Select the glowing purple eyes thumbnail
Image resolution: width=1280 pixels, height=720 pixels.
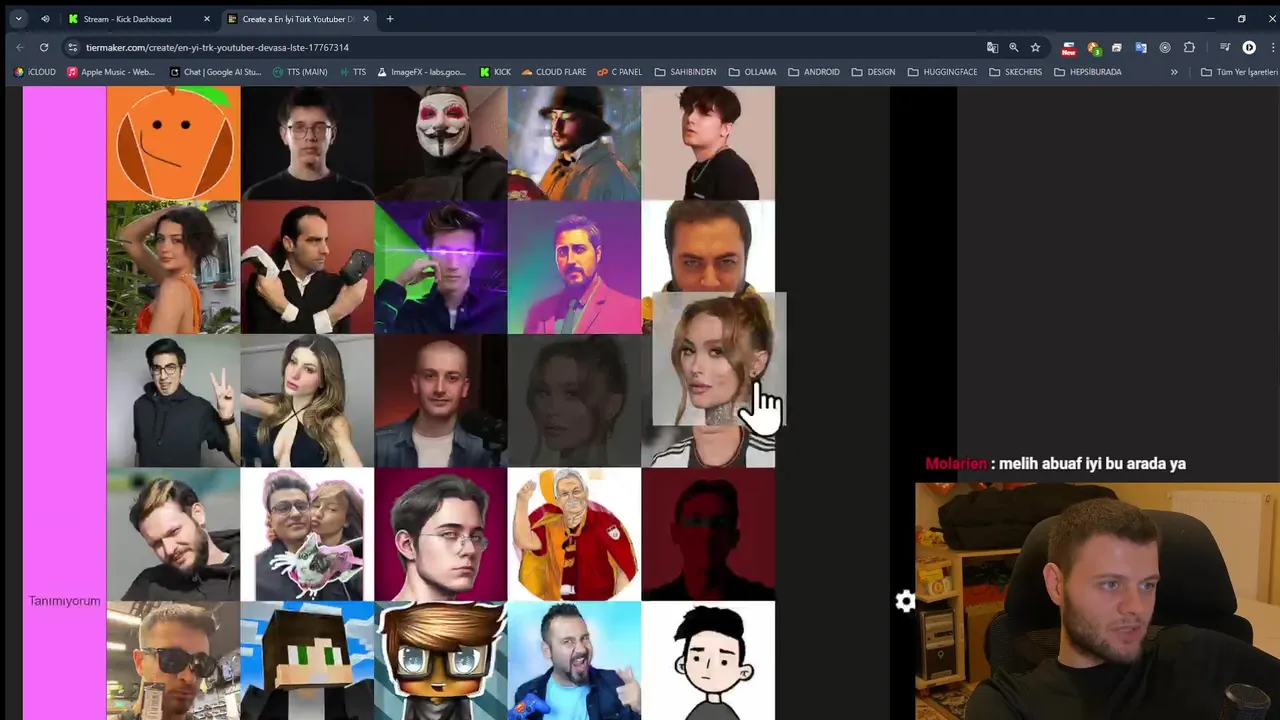[441, 267]
